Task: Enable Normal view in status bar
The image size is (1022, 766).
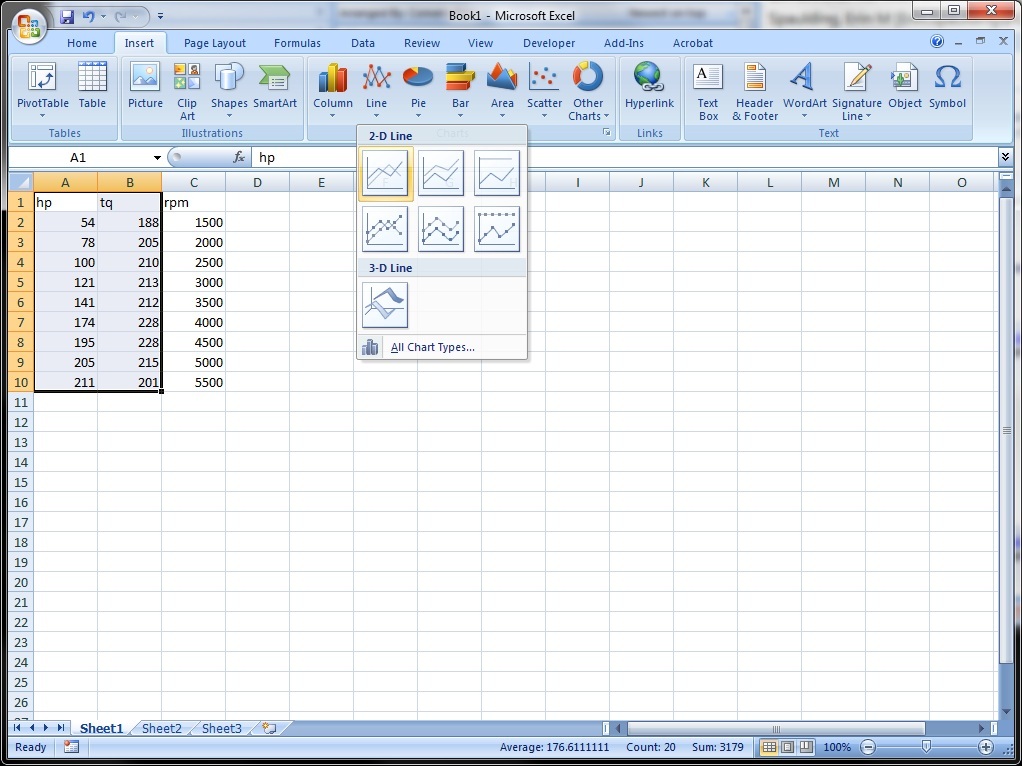Action: pos(769,747)
